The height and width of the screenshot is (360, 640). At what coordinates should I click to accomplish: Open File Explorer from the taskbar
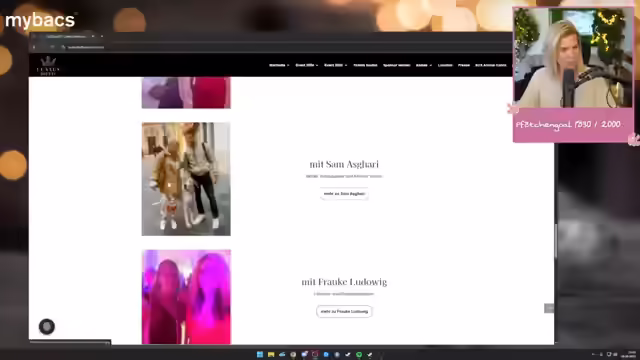[271, 354]
